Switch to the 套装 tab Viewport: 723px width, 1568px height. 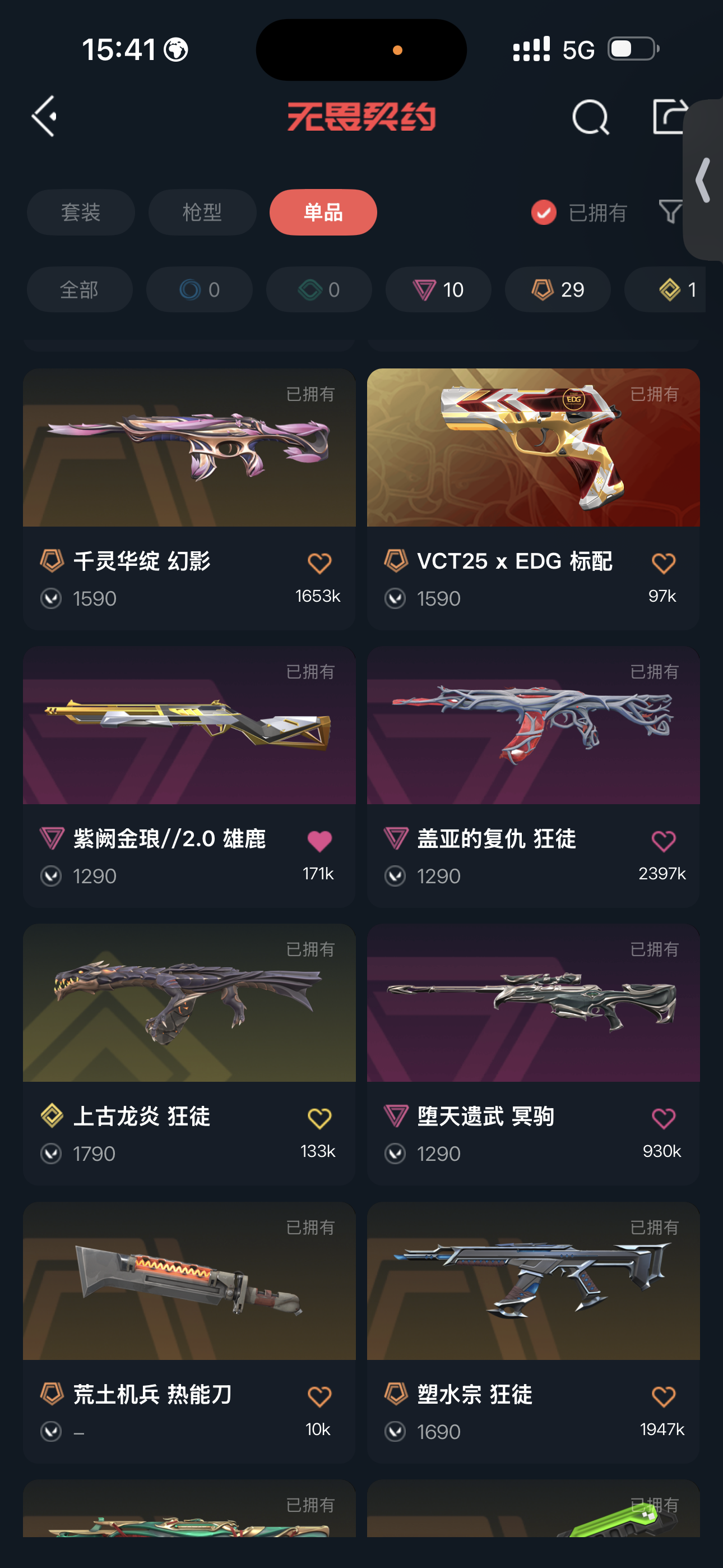81,213
